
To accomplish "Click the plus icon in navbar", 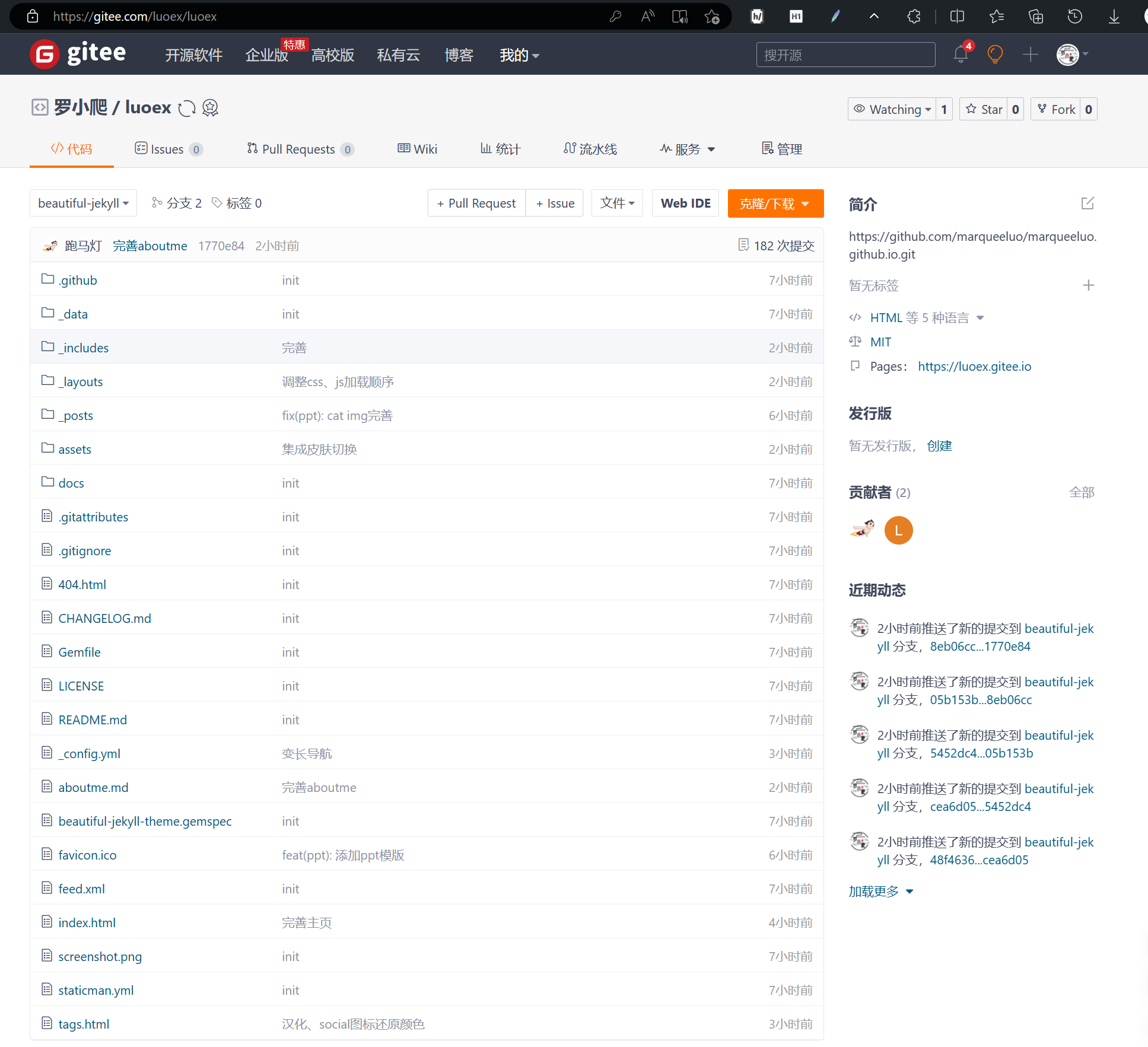I will coord(1031,55).
